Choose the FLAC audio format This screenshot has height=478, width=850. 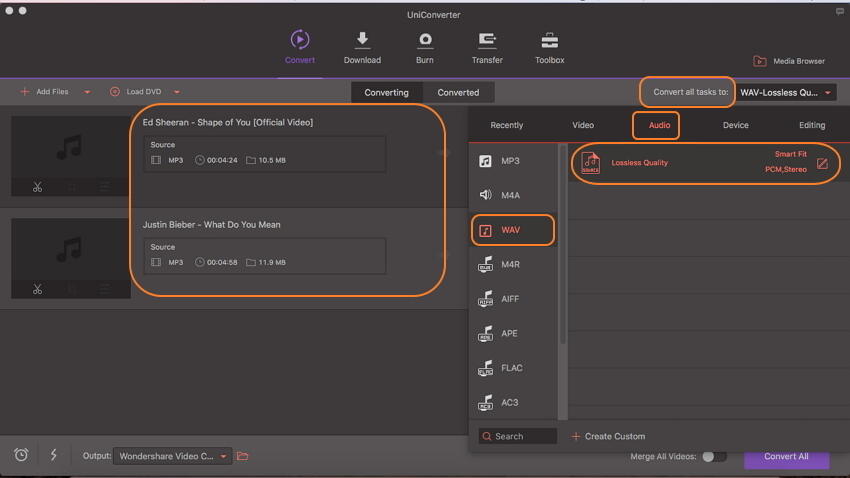[x=513, y=369]
